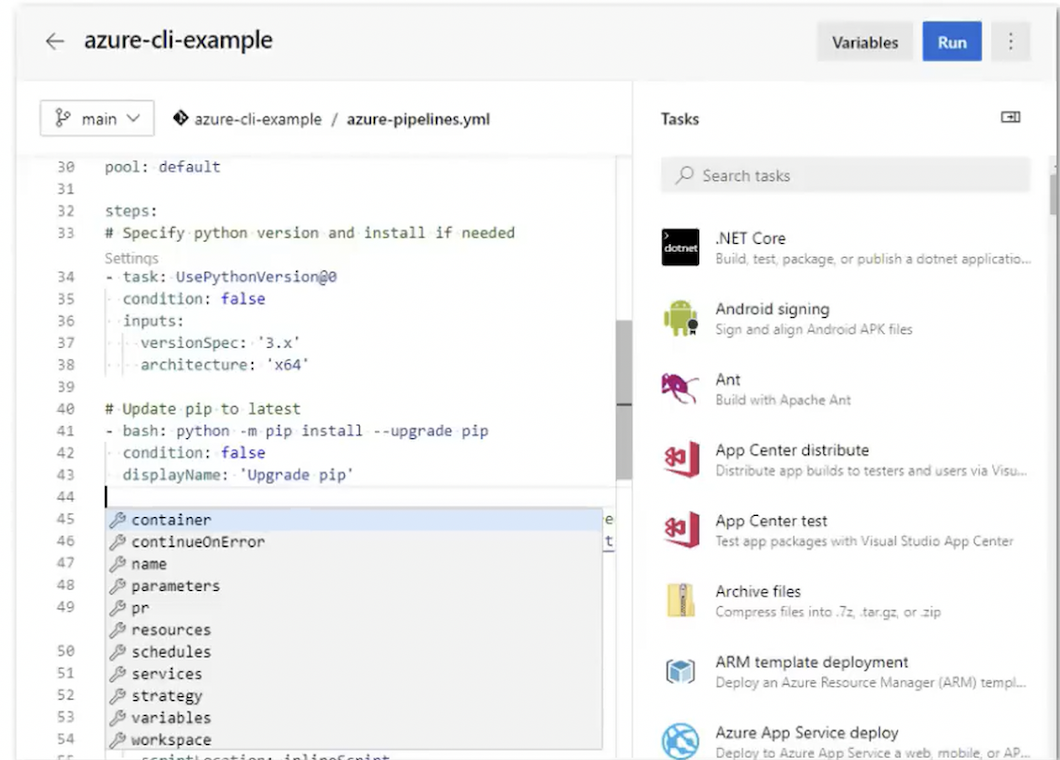Pick 'variables' in the suggestion list
1060x760 pixels.
click(171, 718)
